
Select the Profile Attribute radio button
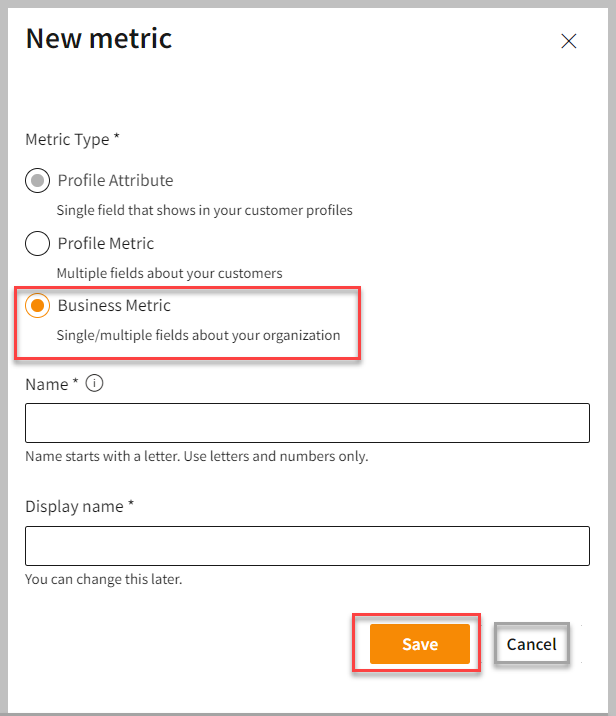pos(37,181)
